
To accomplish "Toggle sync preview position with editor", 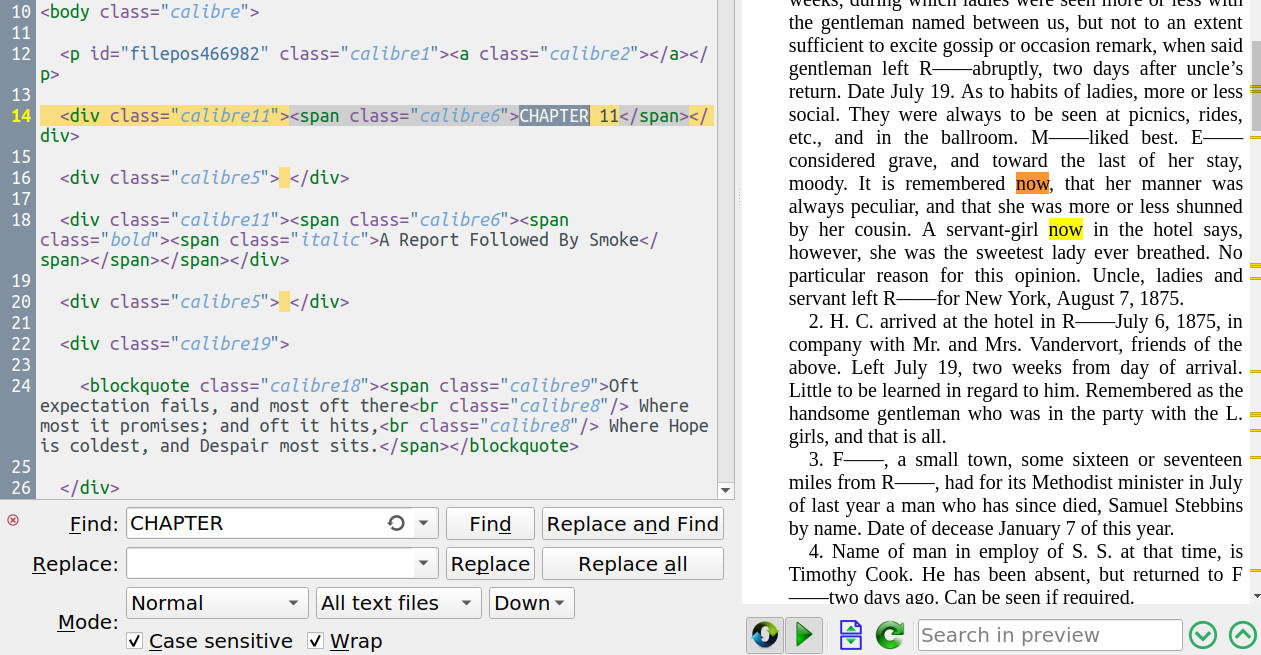I will [x=804, y=634].
